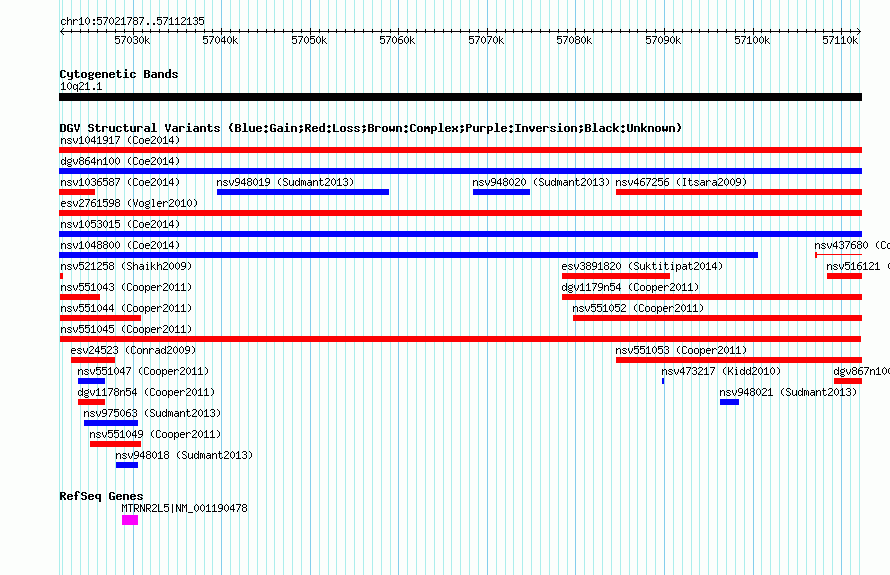
Task: Open nsv948020 (Sudmant2013) variant label
Action: 541,182
